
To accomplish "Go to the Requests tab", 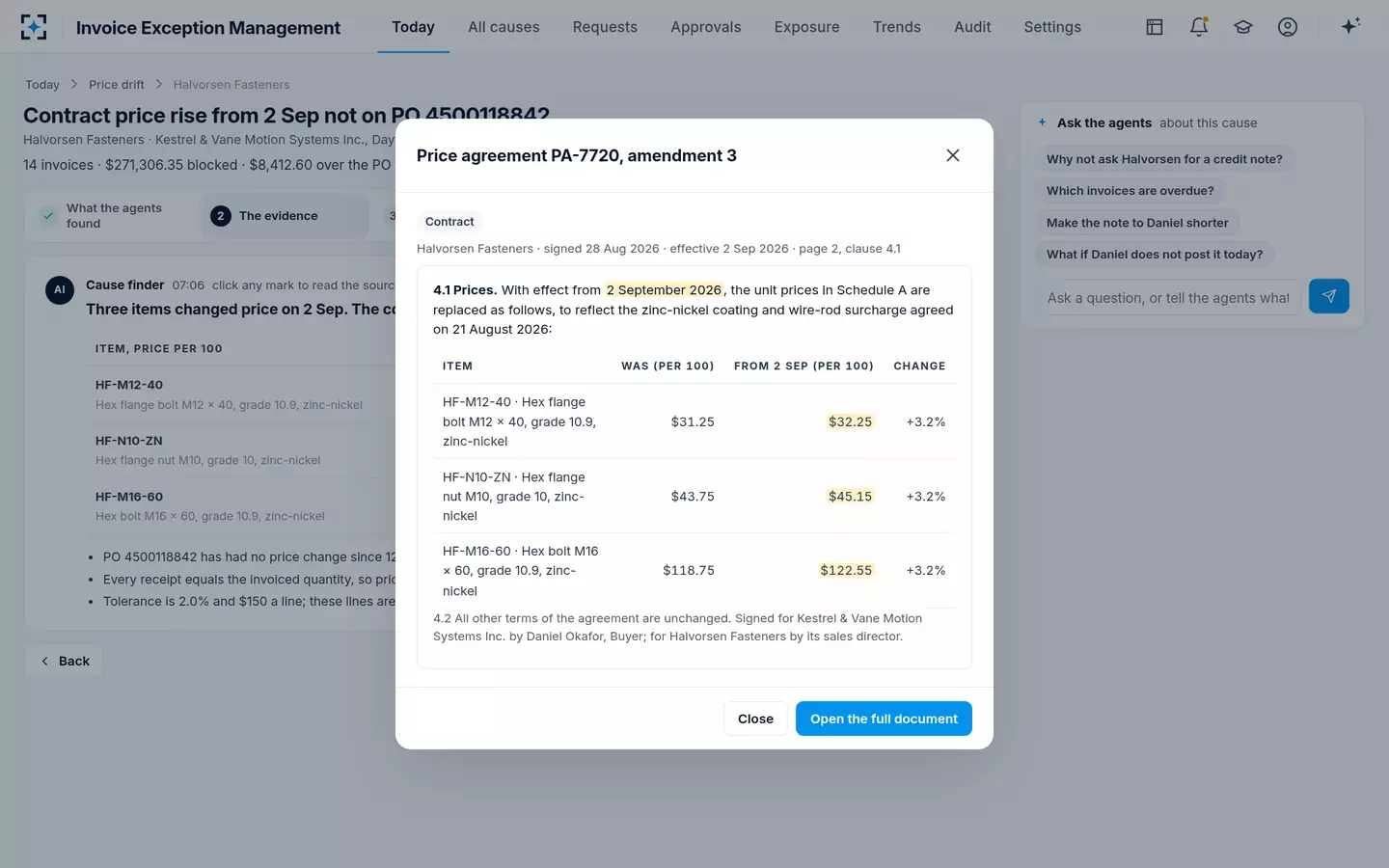I will tap(605, 27).
